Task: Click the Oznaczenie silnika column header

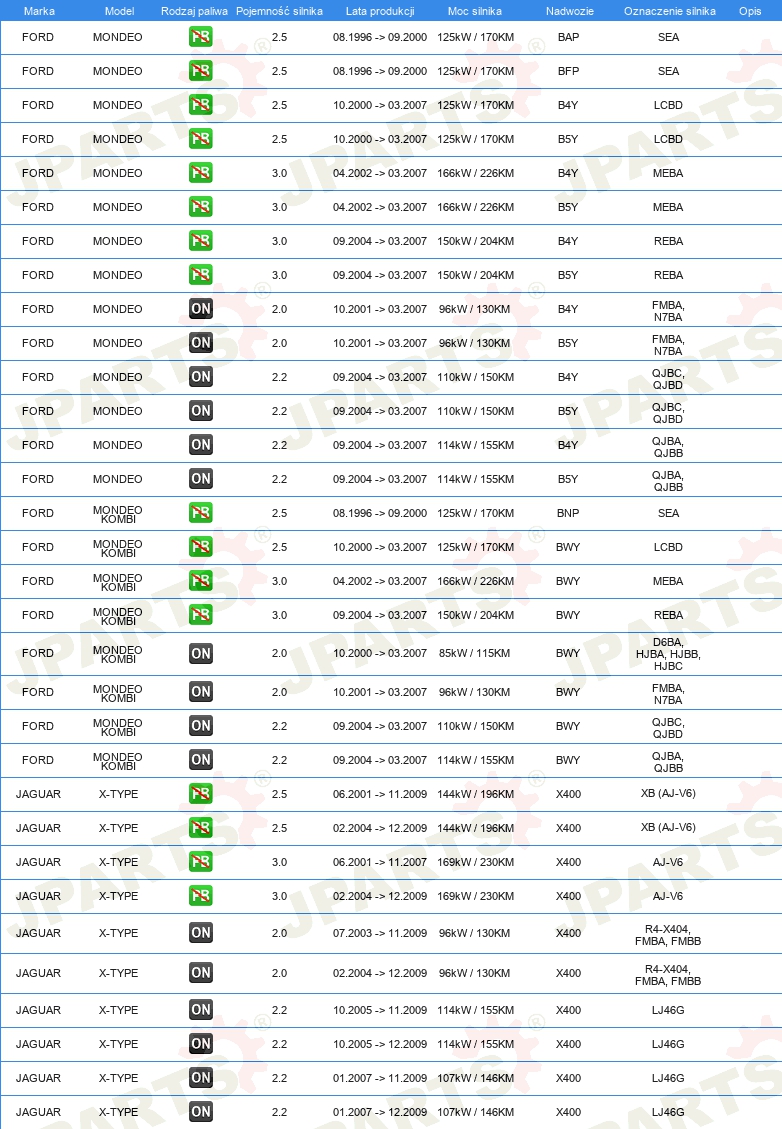Action: (670, 11)
